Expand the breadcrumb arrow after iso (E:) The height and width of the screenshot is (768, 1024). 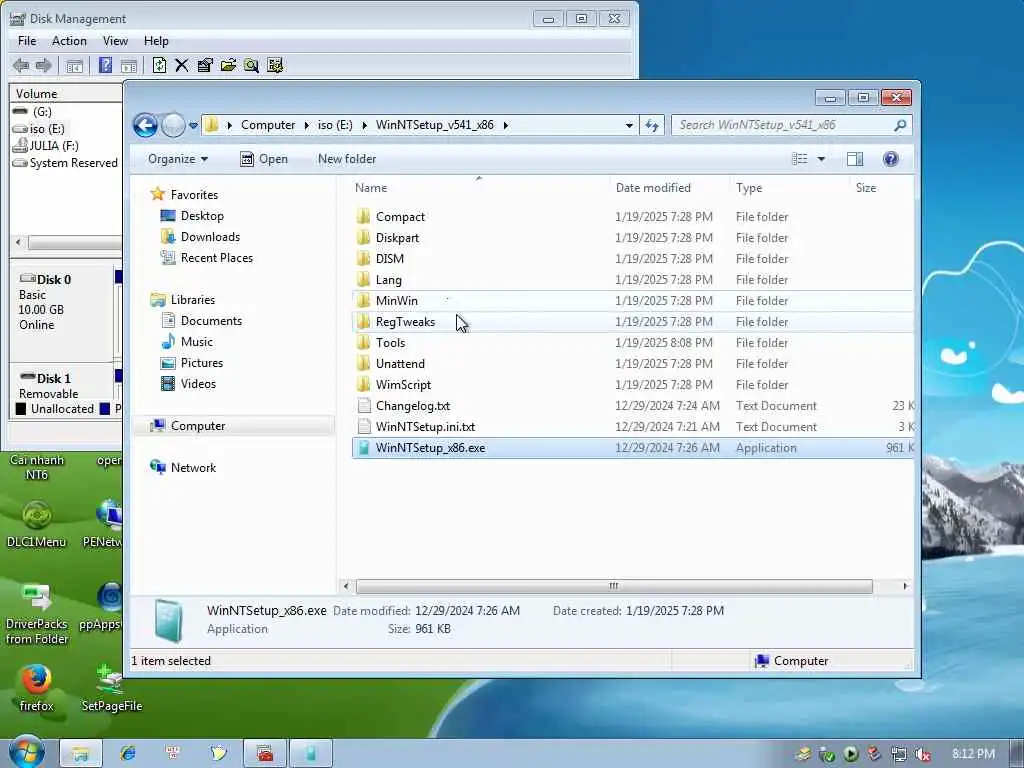coord(364,125)
